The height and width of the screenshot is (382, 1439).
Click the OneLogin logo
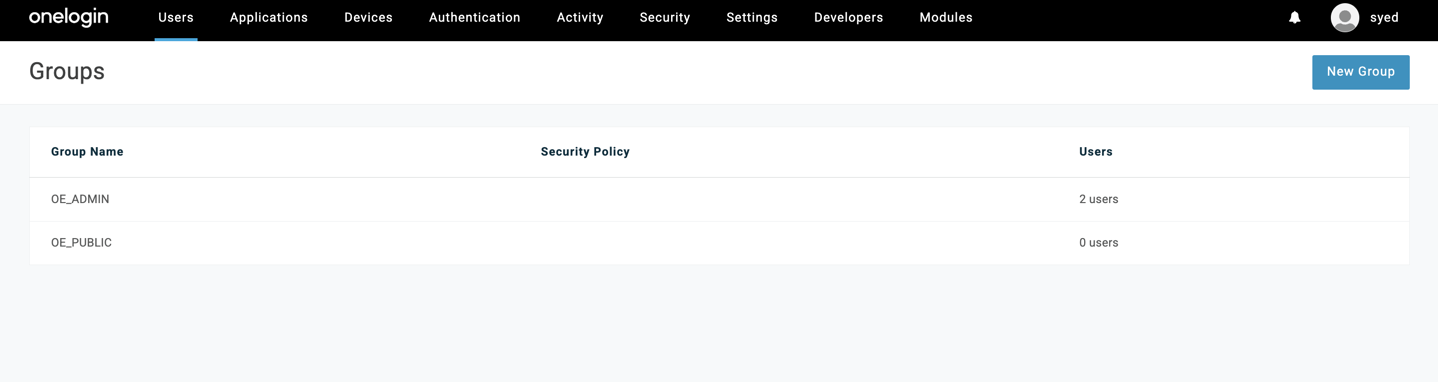point(69,17)
